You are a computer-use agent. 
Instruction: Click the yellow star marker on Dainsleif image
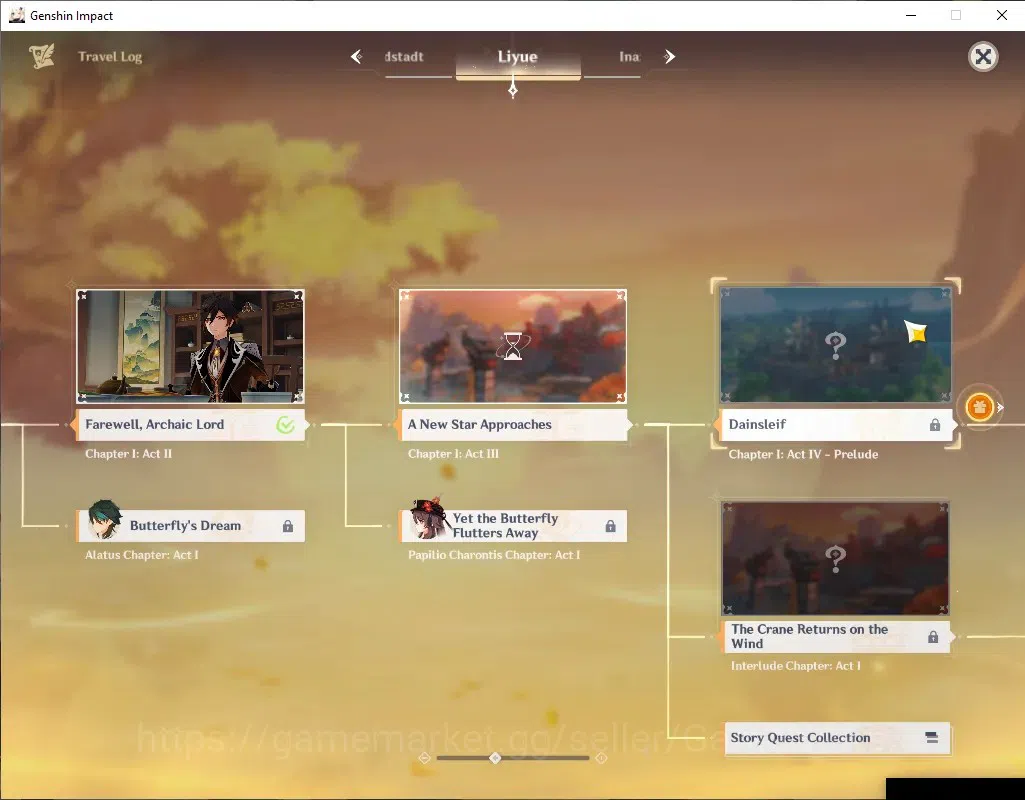pyautogui.click(x=916, y=332)
